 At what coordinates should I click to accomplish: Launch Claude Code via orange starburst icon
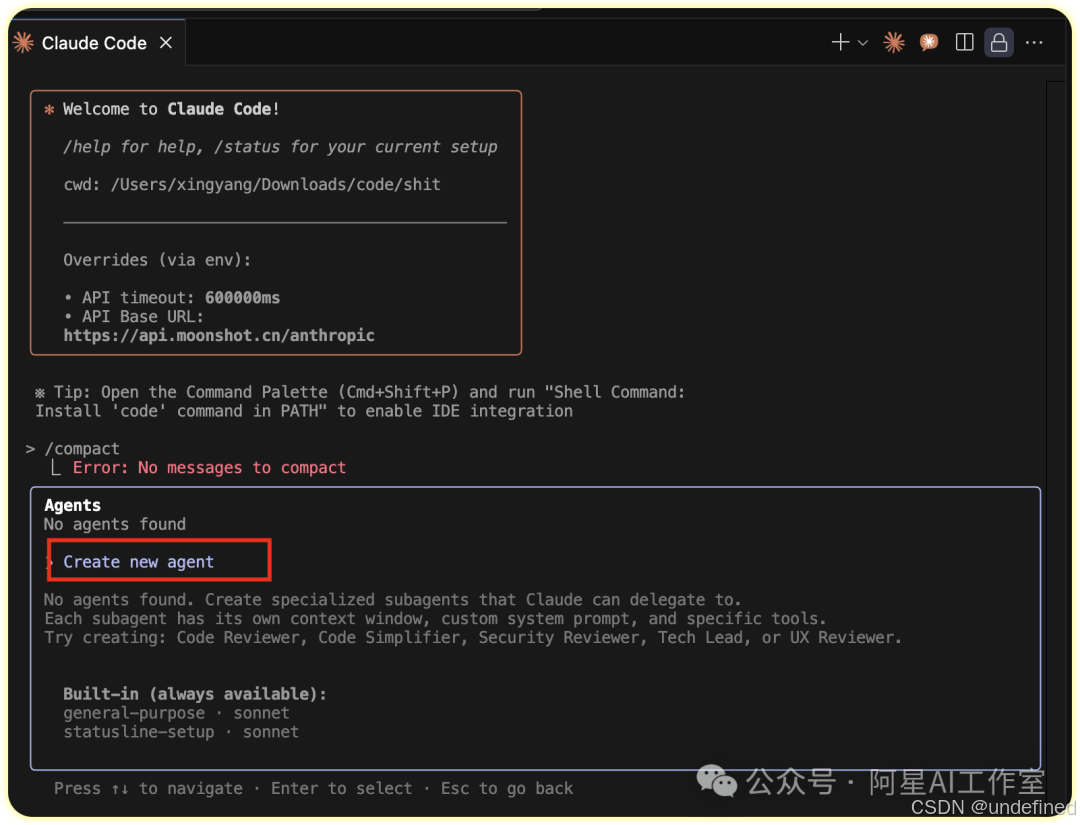894,43
